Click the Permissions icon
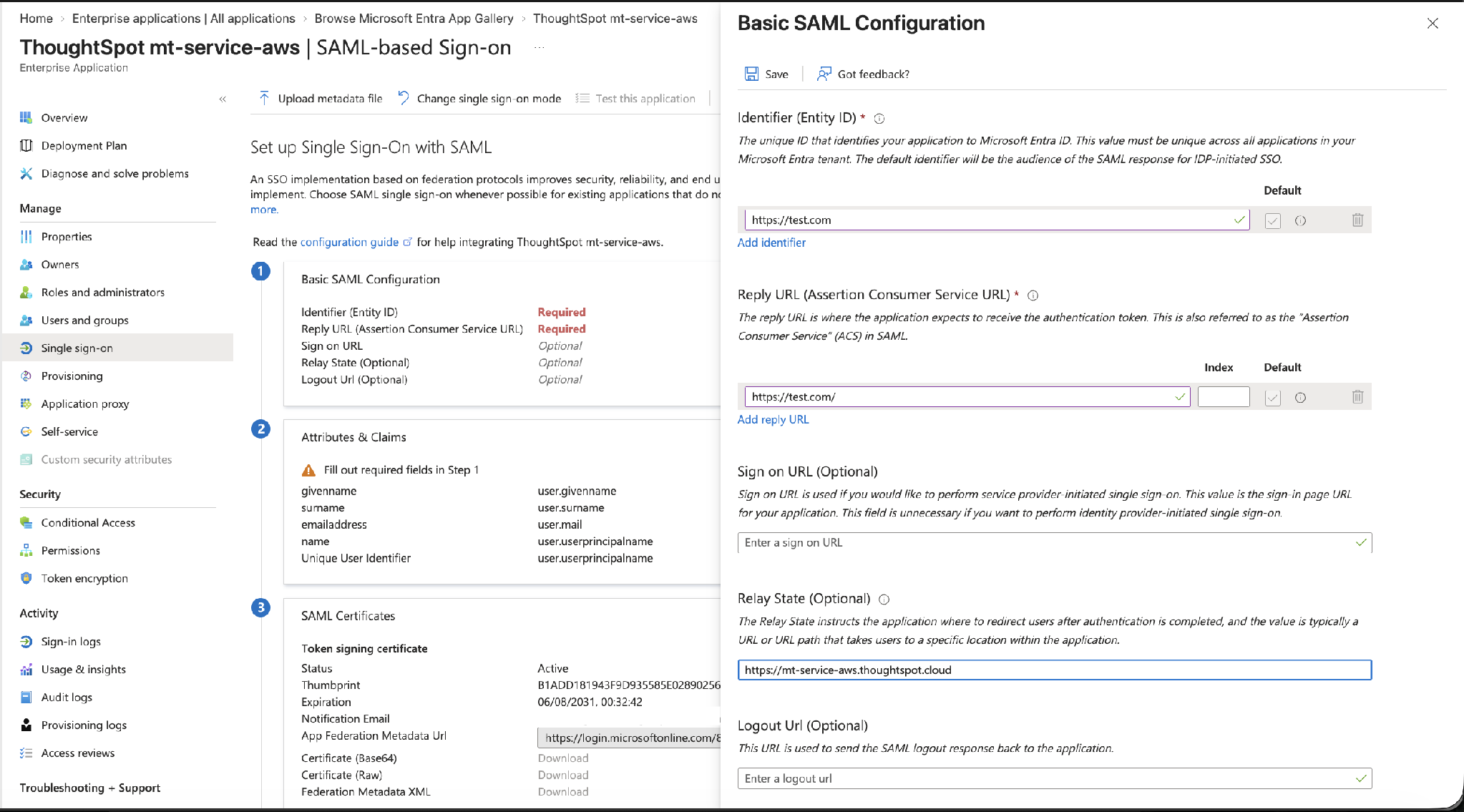 click(26, 550)
